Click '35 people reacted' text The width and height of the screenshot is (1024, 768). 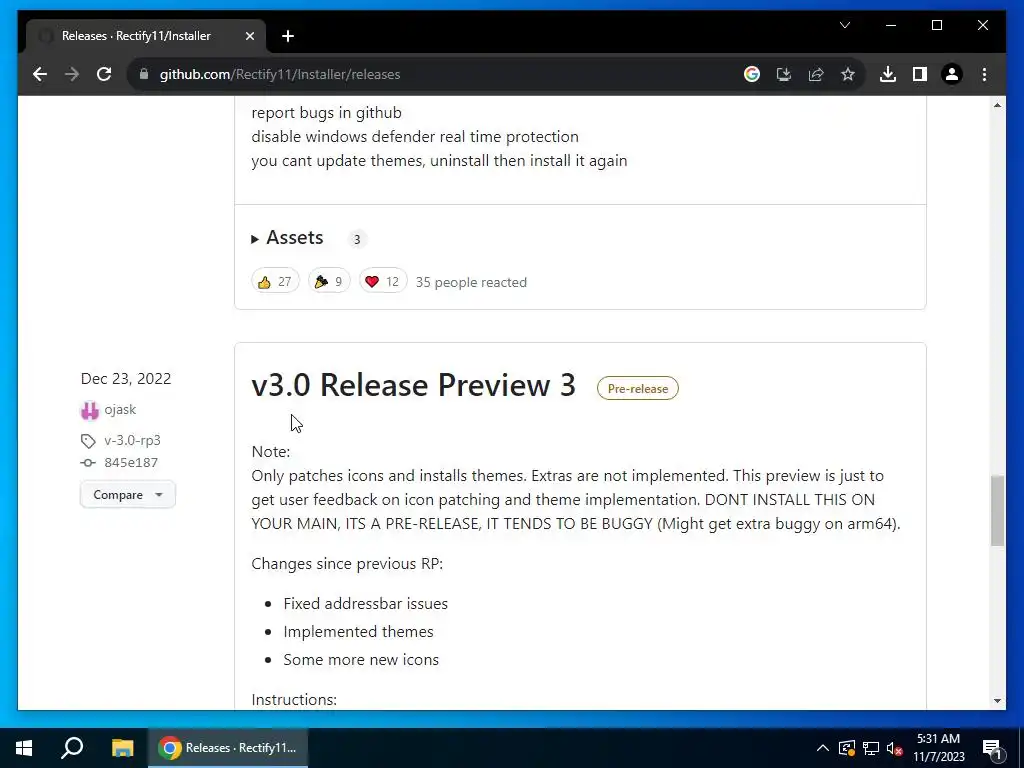[471, 282]
